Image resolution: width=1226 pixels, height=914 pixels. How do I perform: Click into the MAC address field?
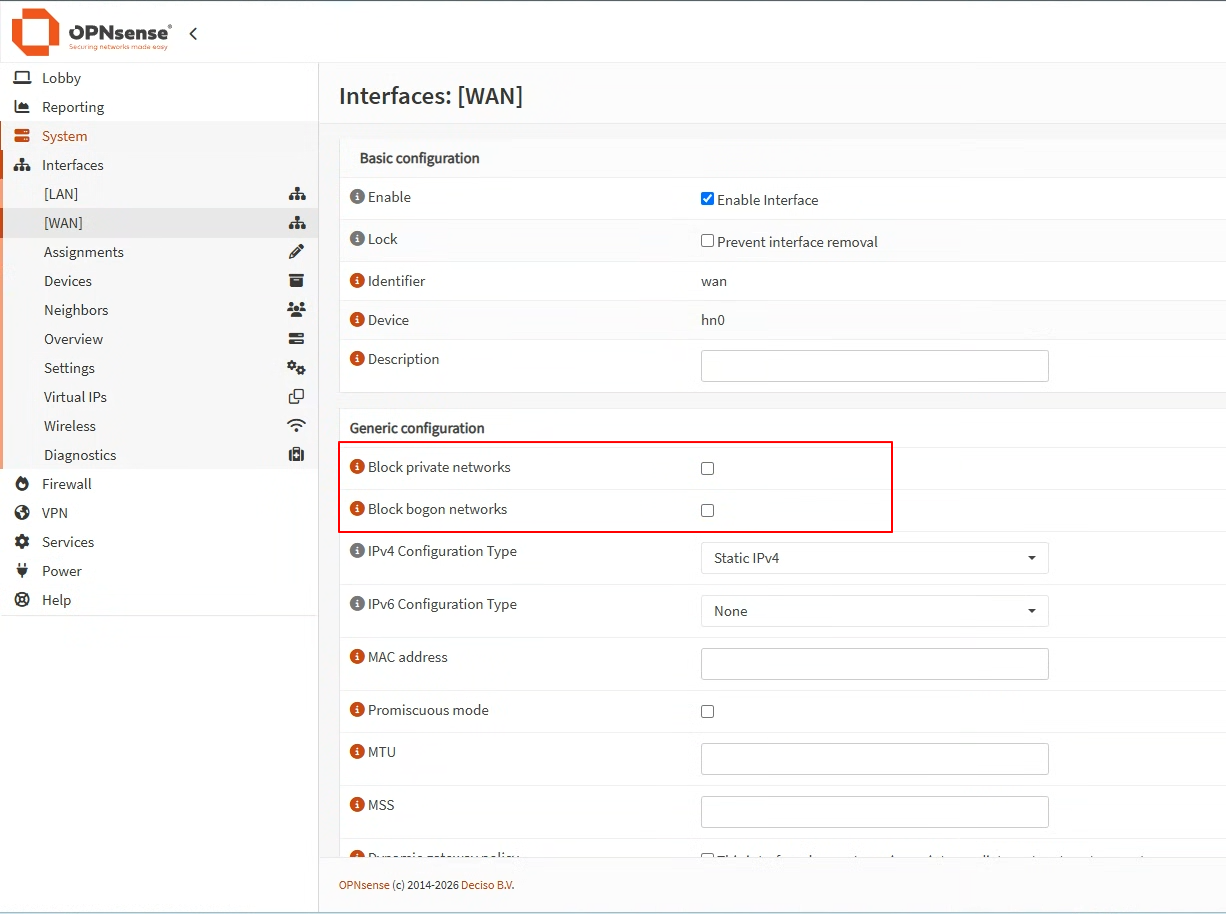coord(874,664)
